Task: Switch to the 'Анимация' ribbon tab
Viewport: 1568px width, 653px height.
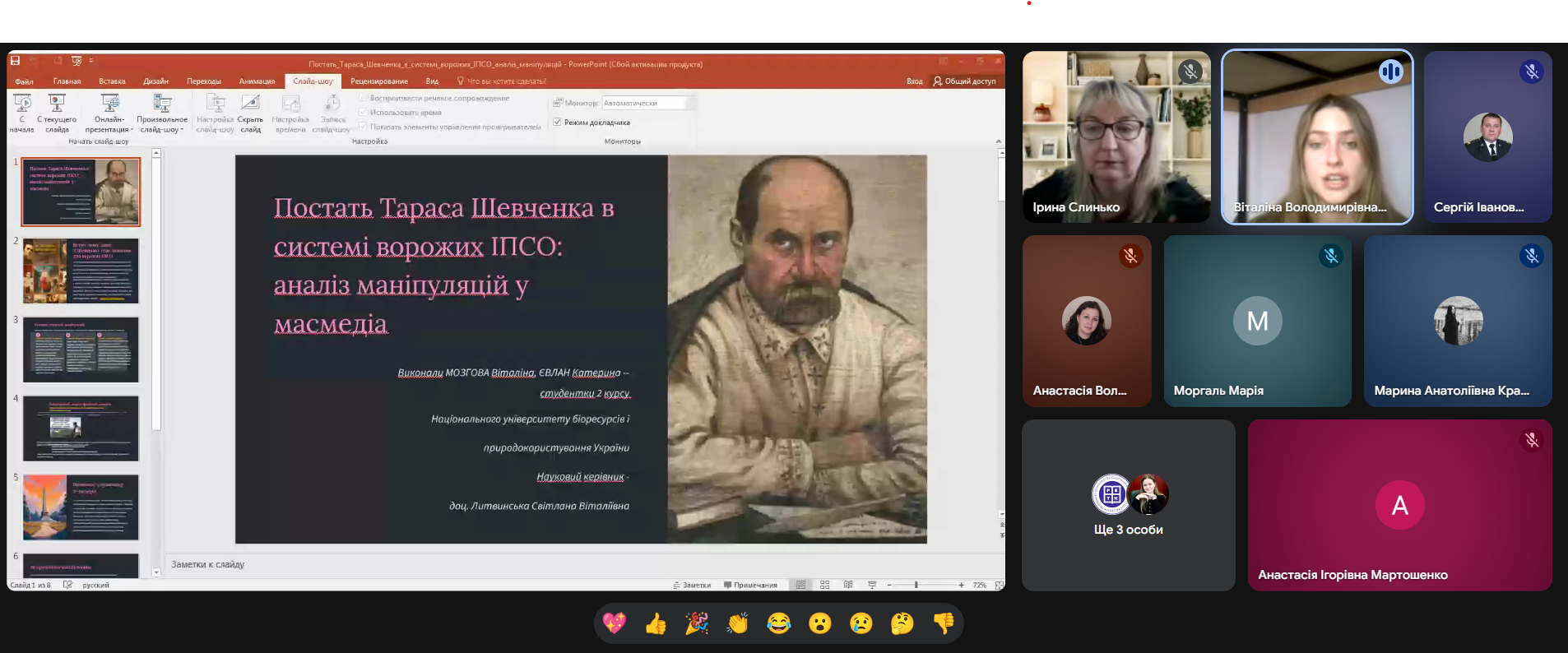Action: click(257, 81)
